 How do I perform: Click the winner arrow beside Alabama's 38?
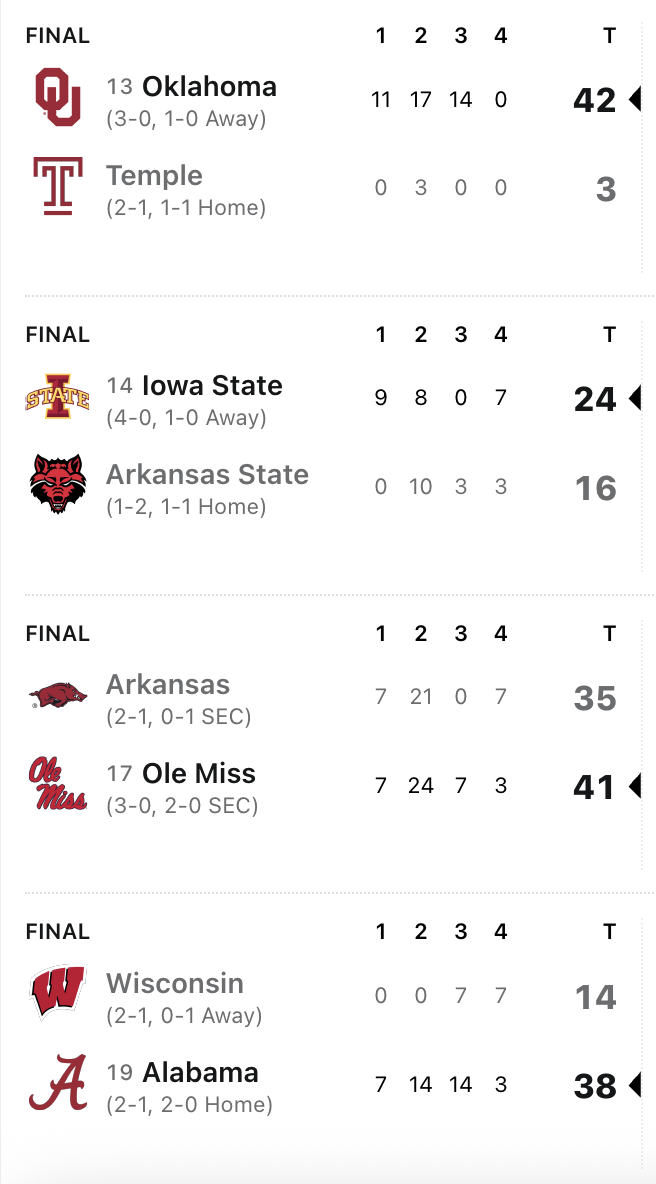coord(634,1085)
